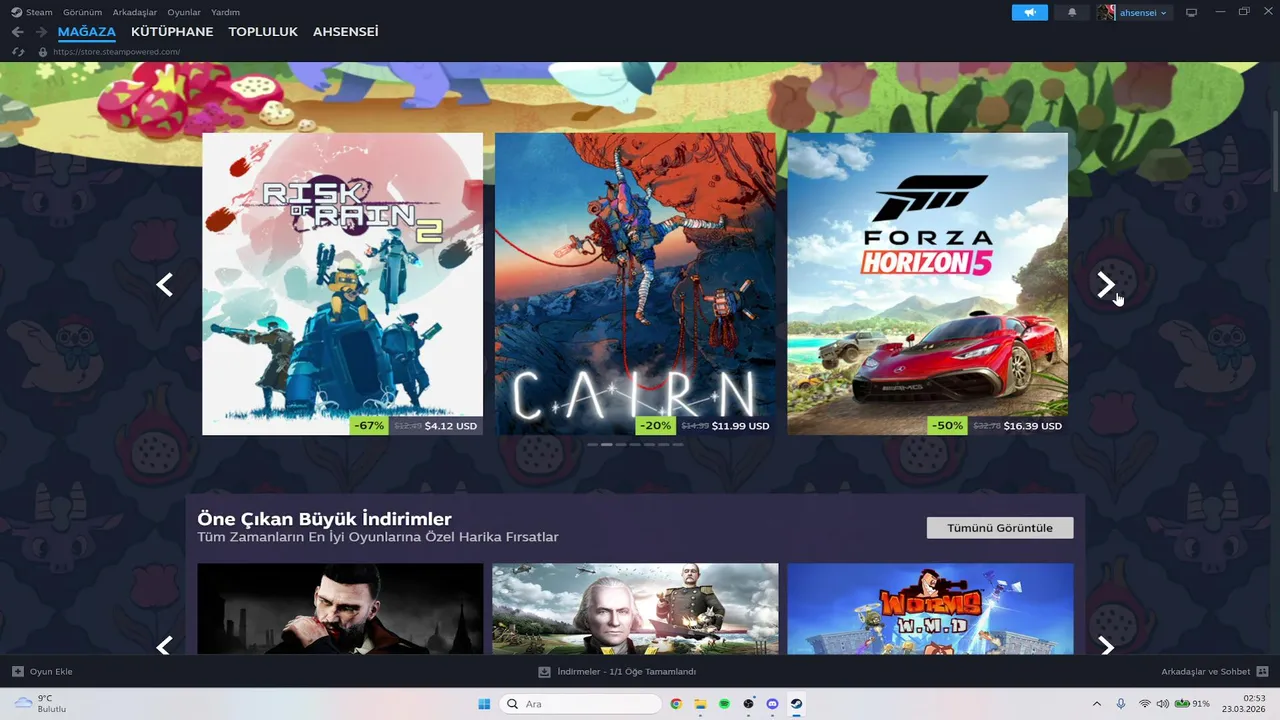Open the Forza Horizon 5 card
This screenshot has width=1280, height=720.
click(x=927, y=284)
